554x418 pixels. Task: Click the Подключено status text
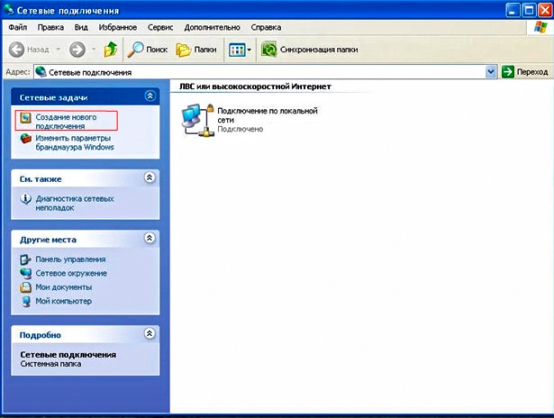(x=240, y=129)
